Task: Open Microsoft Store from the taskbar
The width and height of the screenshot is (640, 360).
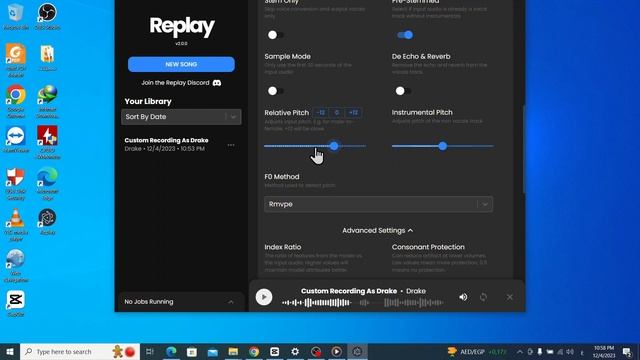Action: click(x=192, y=351)
